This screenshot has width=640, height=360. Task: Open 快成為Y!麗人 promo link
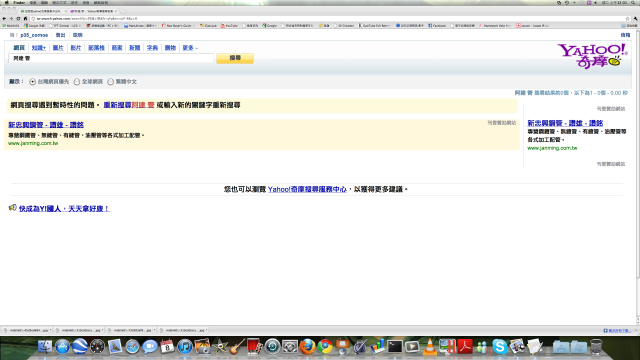point(64,209)
